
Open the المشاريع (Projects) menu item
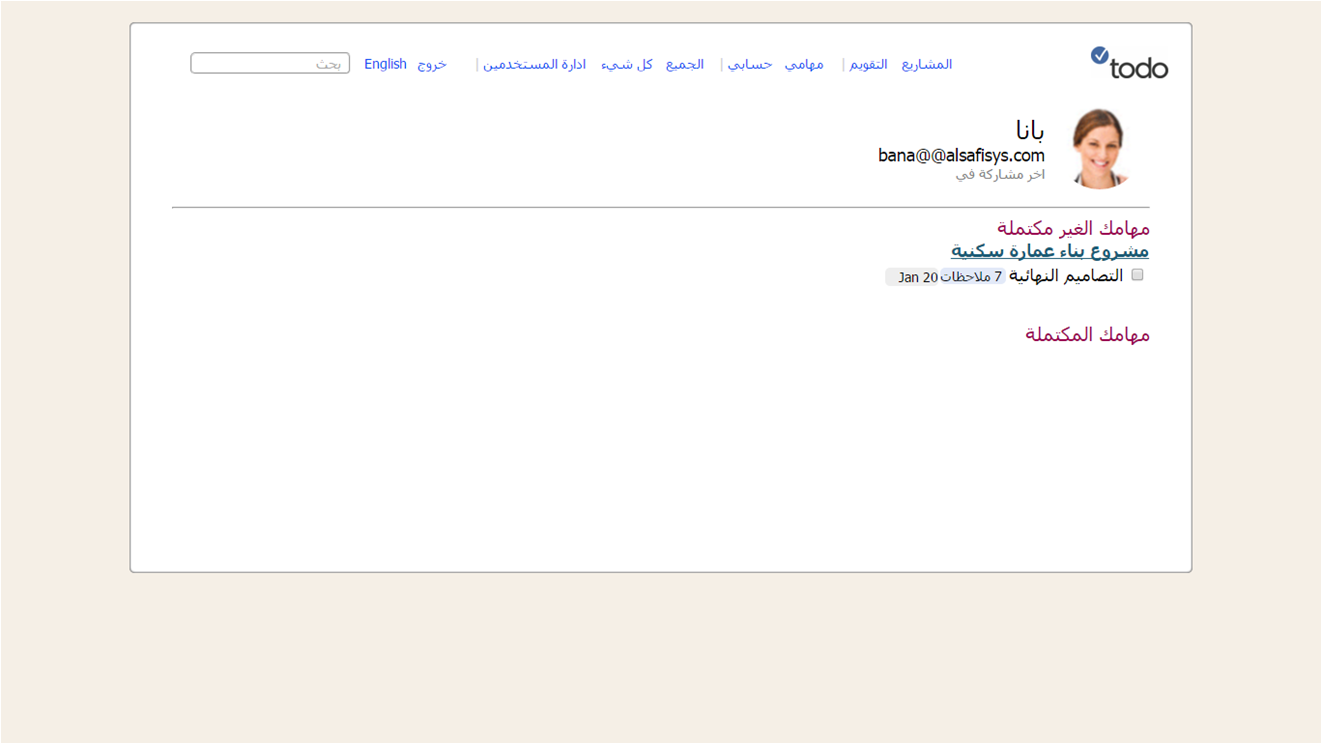click(x=926, y=64)
